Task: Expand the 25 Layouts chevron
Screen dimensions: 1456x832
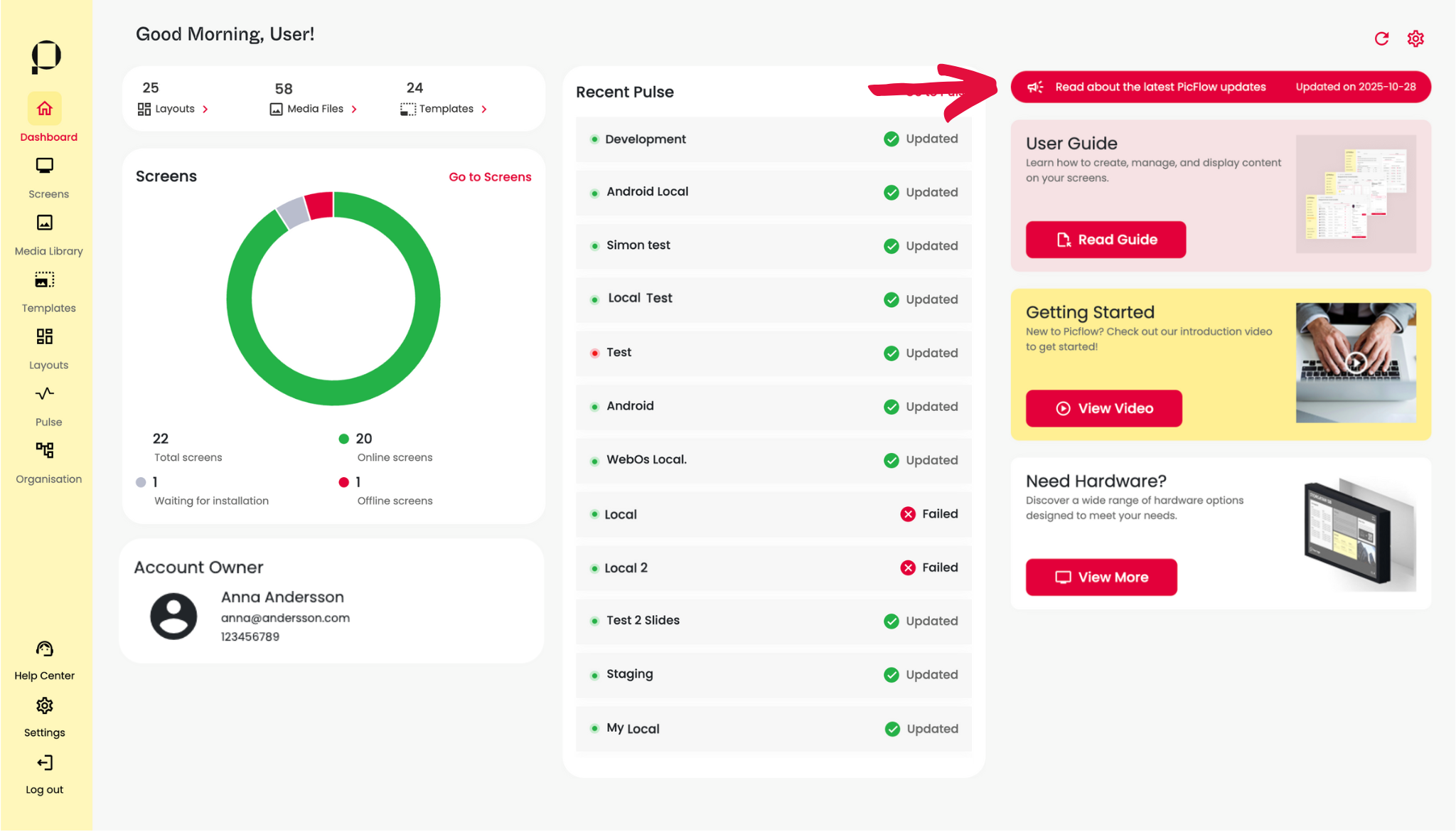Action: [x=205, y=110]
